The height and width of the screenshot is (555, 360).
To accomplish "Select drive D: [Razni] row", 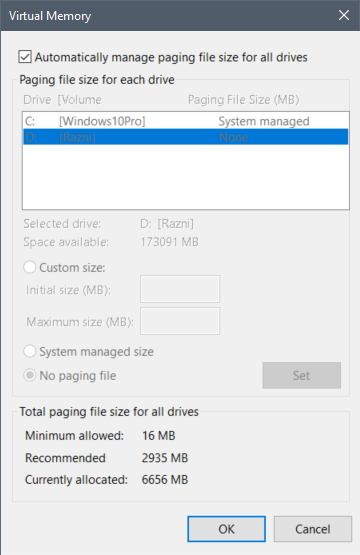I will (x=185, y=137).
